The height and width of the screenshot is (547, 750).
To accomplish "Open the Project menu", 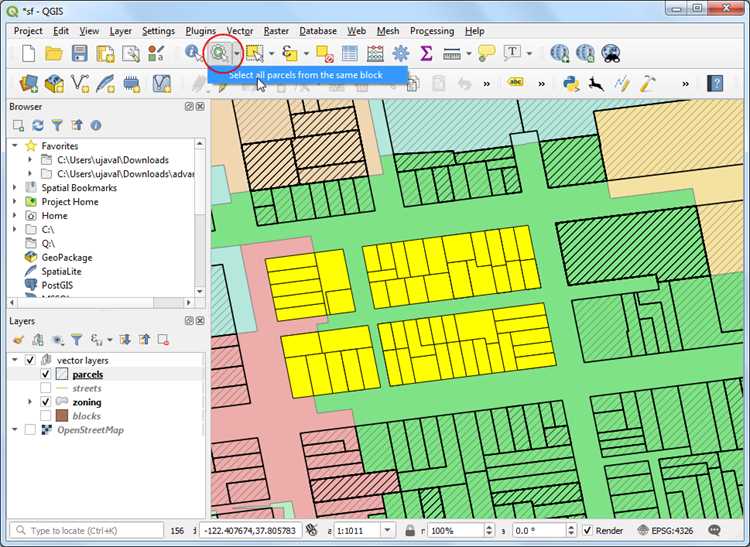I will 28,31.
